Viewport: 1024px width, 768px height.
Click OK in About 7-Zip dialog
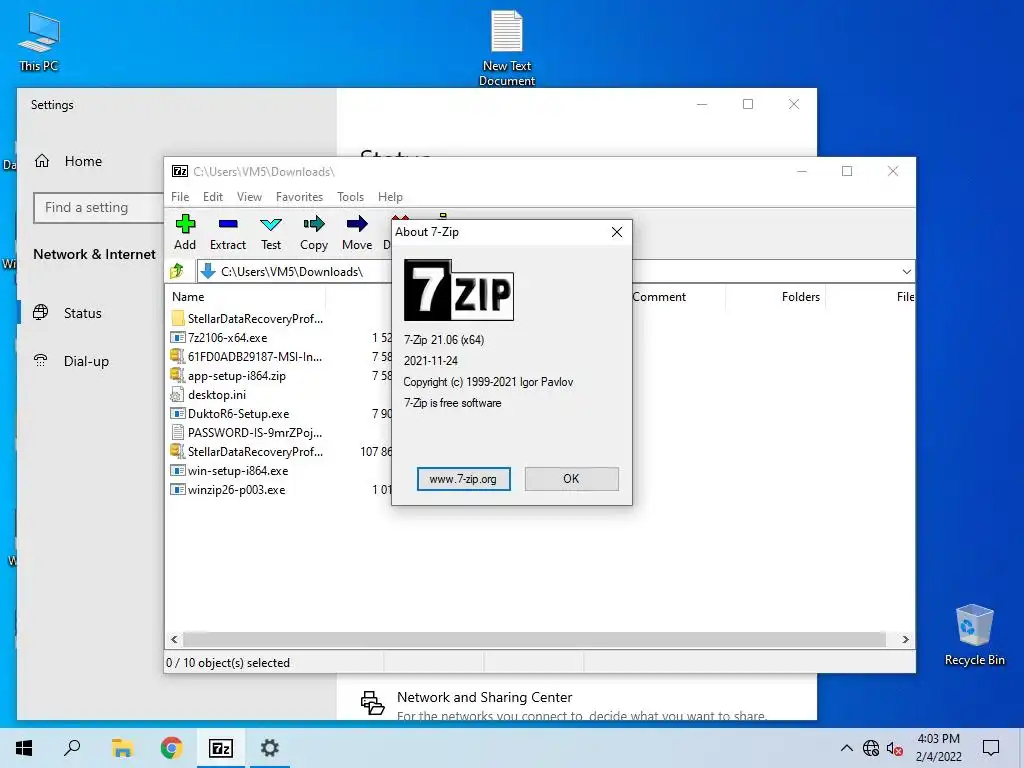pyautogui.click(x=571, y=479)
